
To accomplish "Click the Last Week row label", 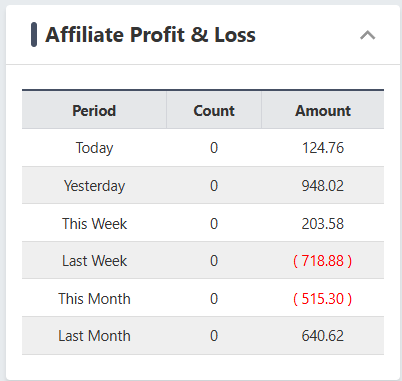I will pos(94,261).
